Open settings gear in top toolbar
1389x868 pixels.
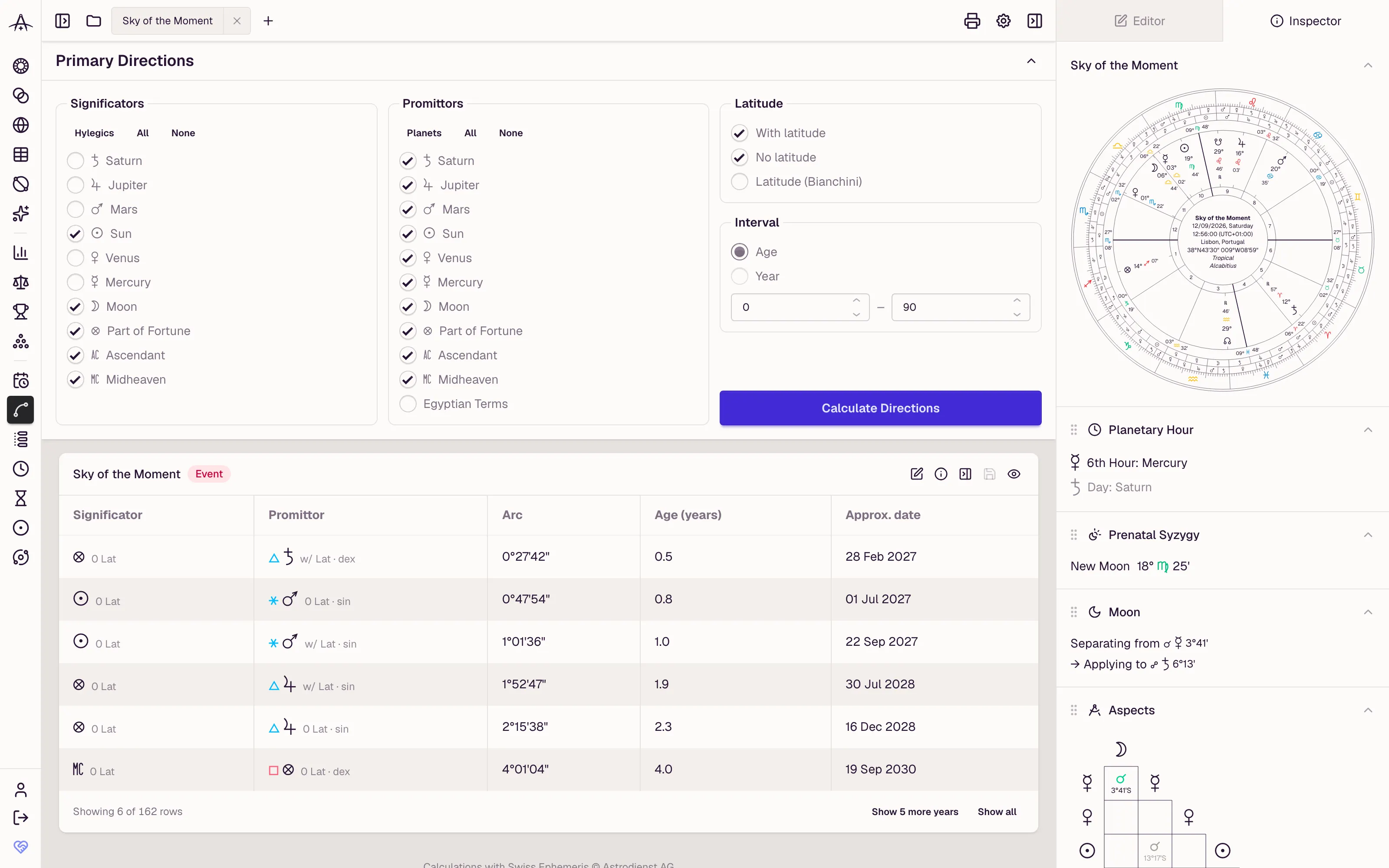click(x=1003, y=21)
